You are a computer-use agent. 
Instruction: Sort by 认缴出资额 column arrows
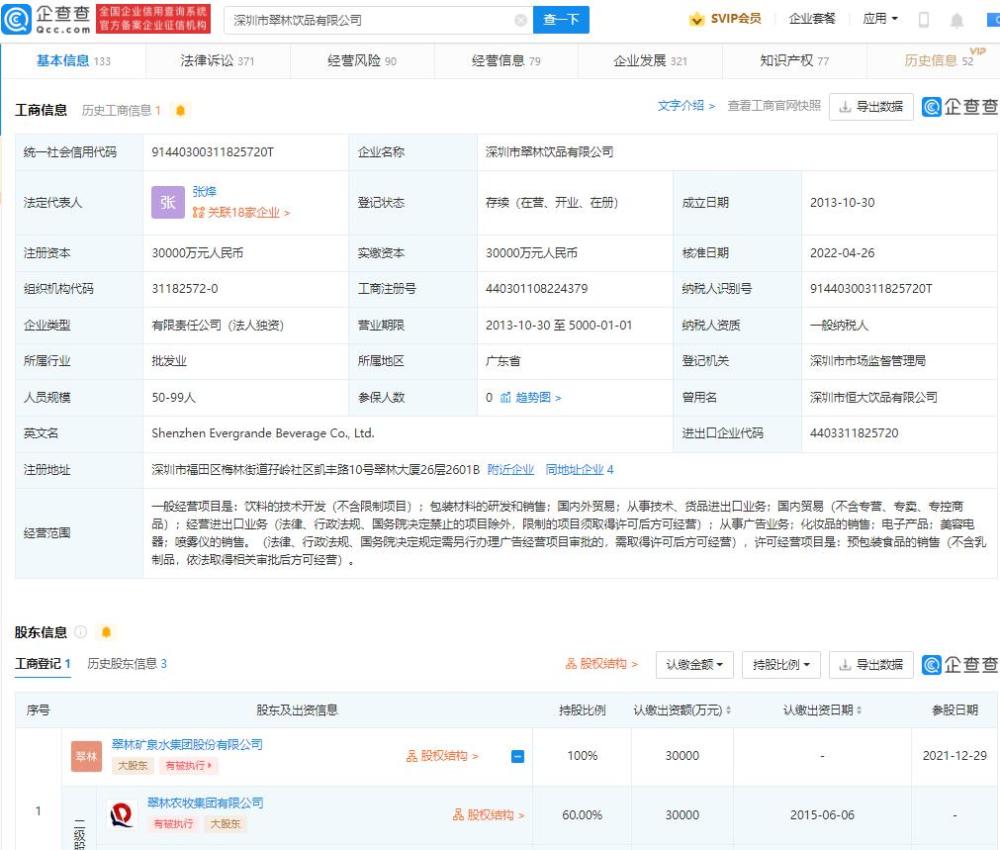(728, 710)
